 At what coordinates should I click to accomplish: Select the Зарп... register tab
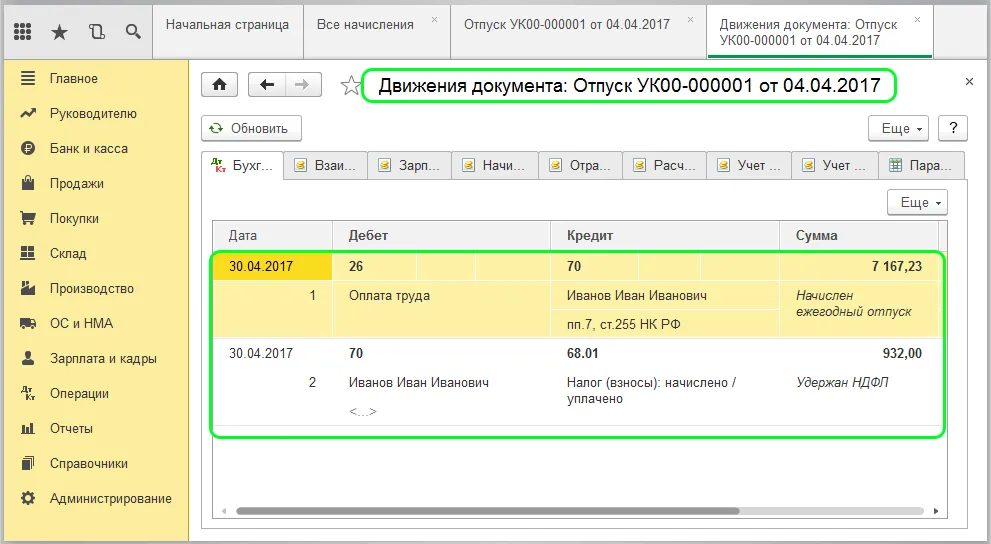pos(410,166)
